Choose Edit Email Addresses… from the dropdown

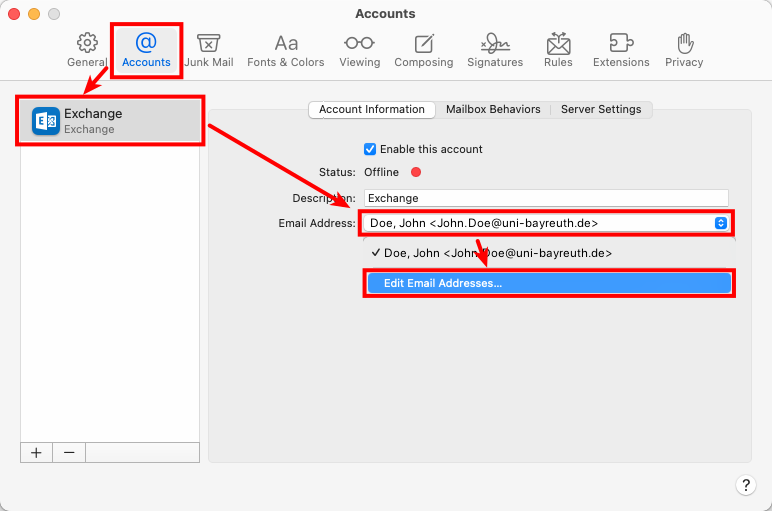(548, 284)
